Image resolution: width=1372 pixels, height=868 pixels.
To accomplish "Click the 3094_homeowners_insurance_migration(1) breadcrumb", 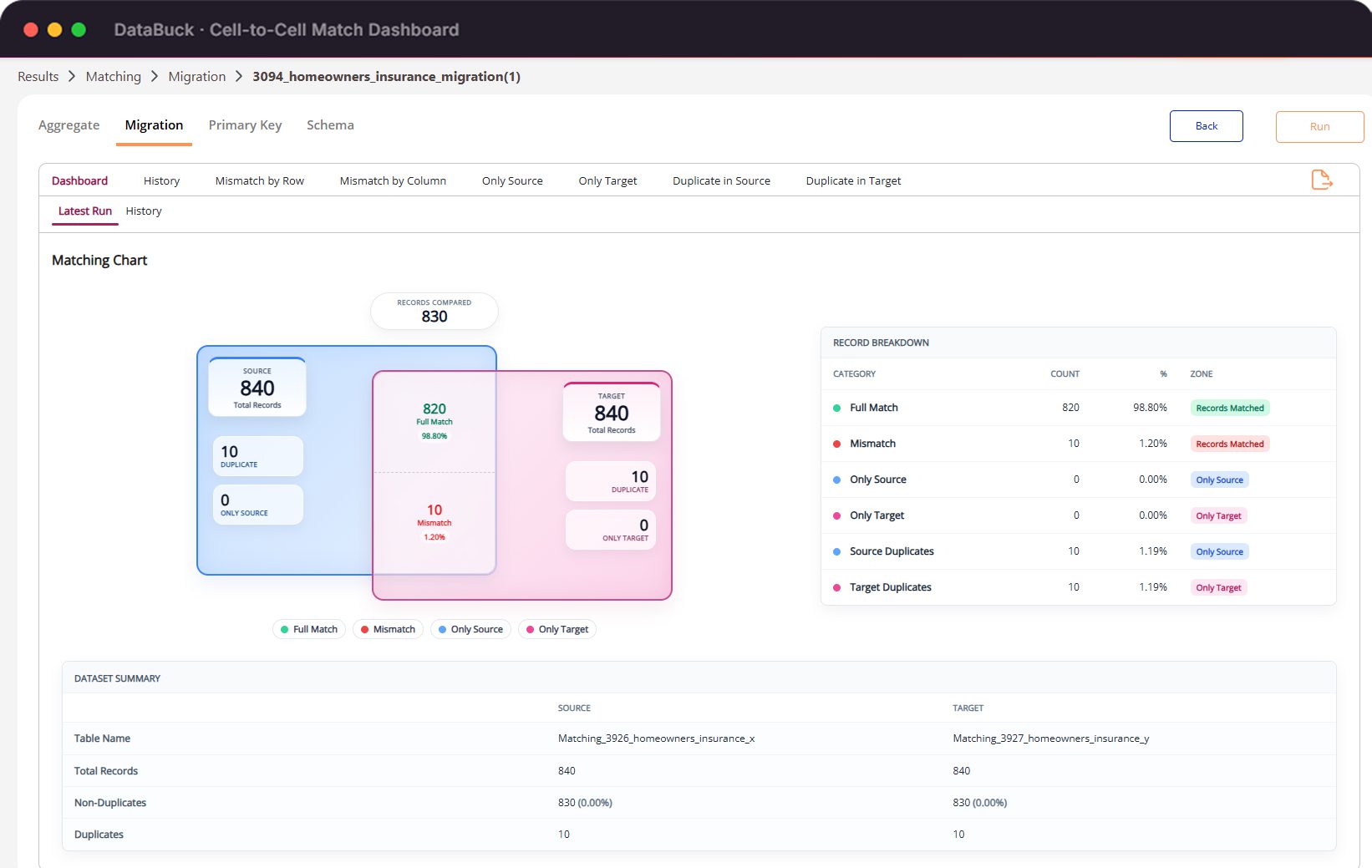I will coord(386,77).
